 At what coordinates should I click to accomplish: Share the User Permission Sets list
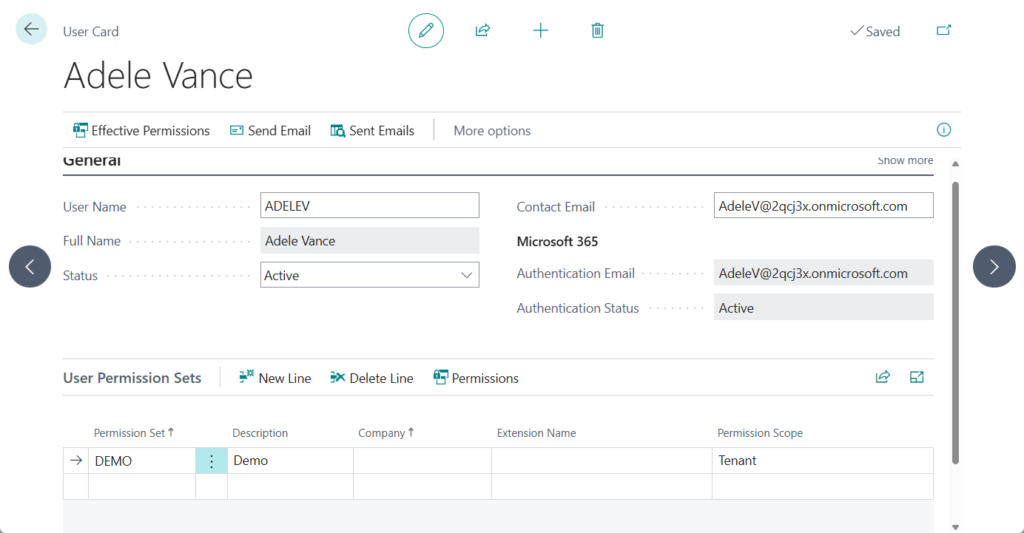pos(882,377)
